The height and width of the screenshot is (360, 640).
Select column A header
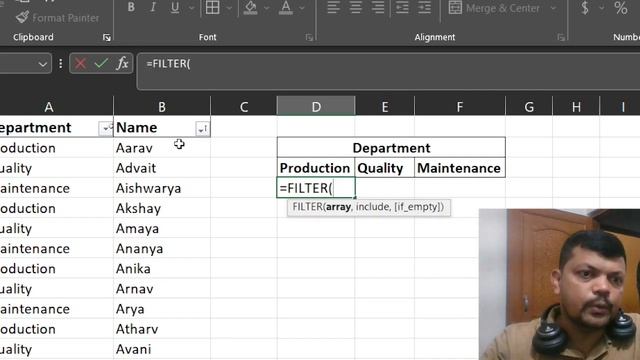pyautogui.click(x=49, y=107)
